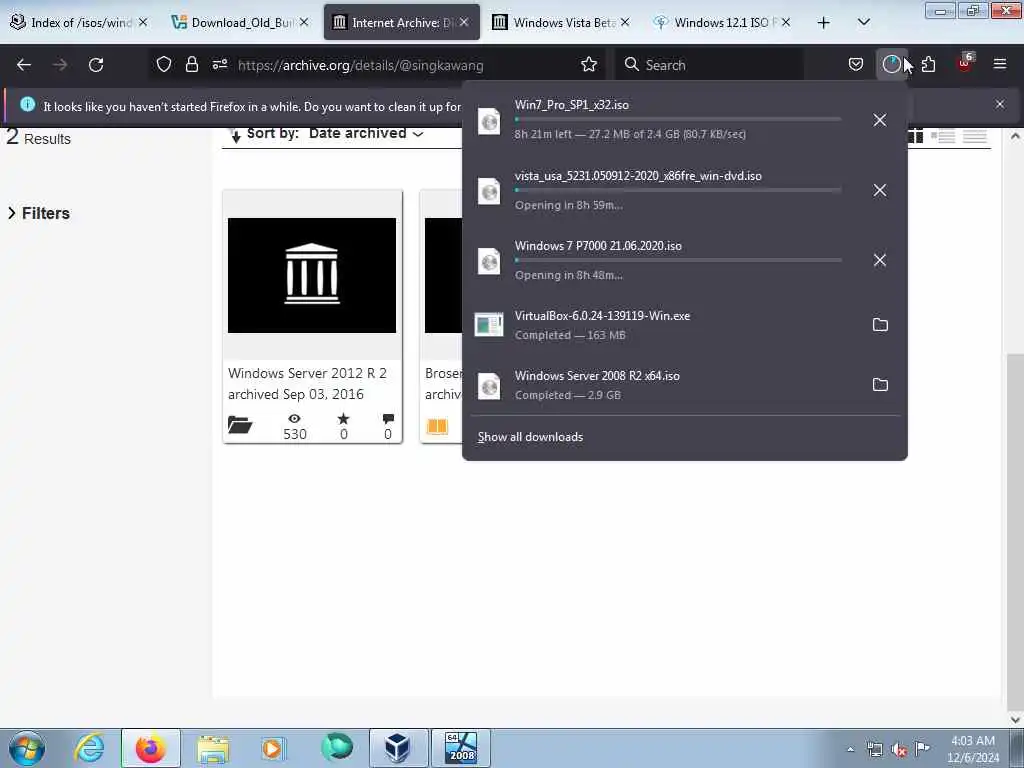Save page to Pocket icon

click(x=856, y=64)
